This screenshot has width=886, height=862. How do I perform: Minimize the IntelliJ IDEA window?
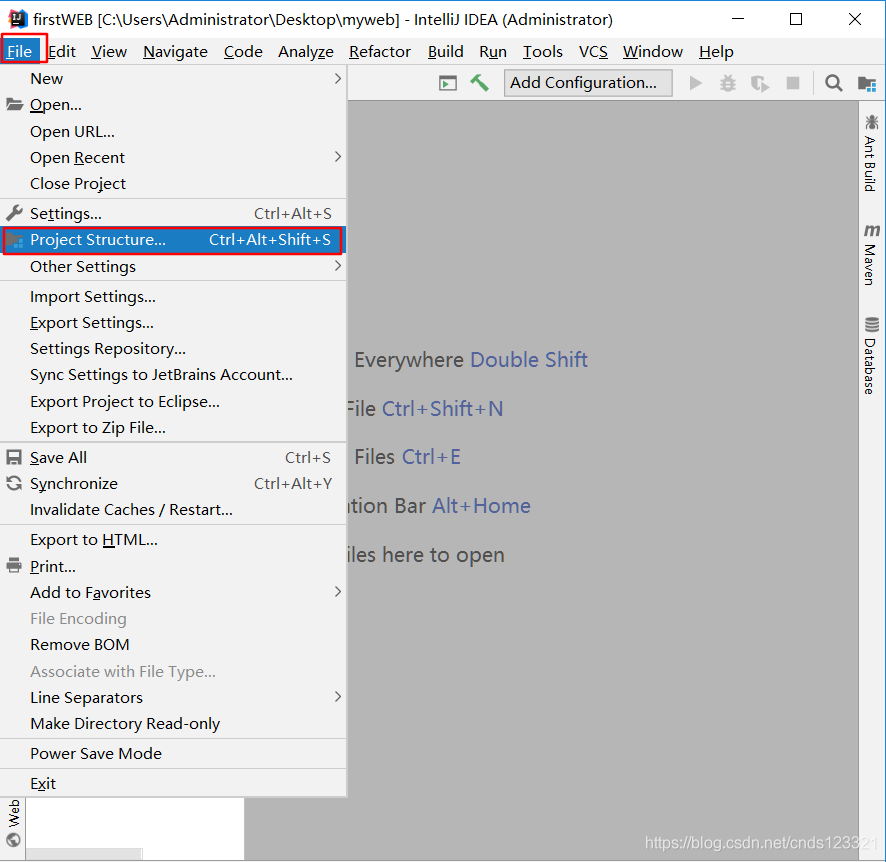pyautogui.click(x=737, y=19)
